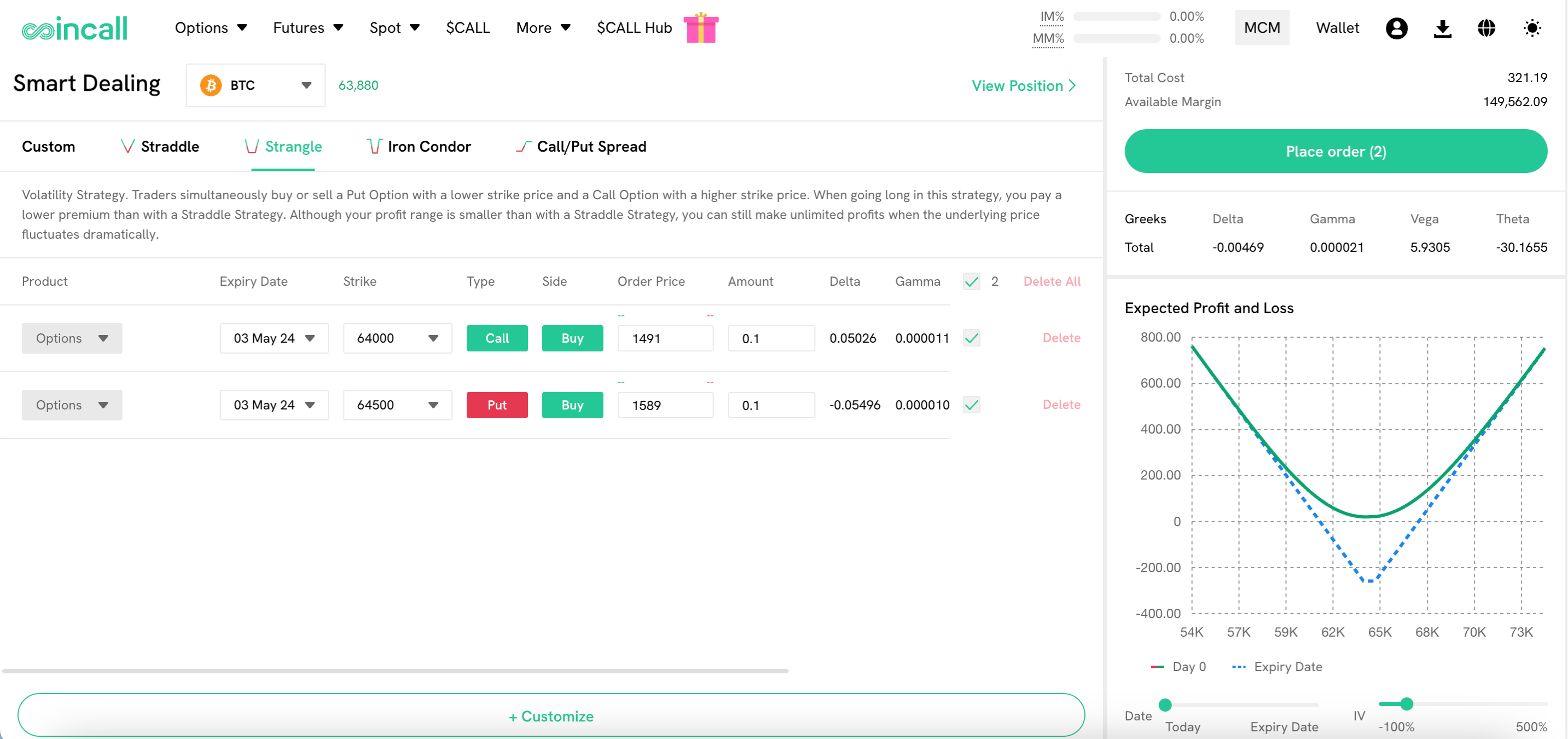Viewport: 1568px width, 739px height.
Task: Uncheck the 64000 Call row checkbox
Action: point(972,338)
